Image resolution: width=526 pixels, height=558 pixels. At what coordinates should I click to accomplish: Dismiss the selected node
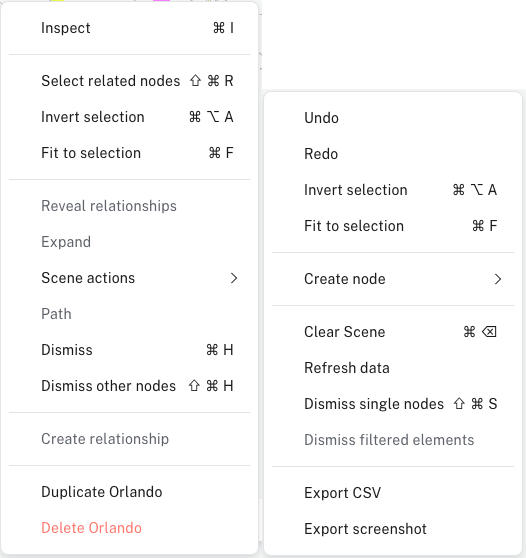point(130,350)
